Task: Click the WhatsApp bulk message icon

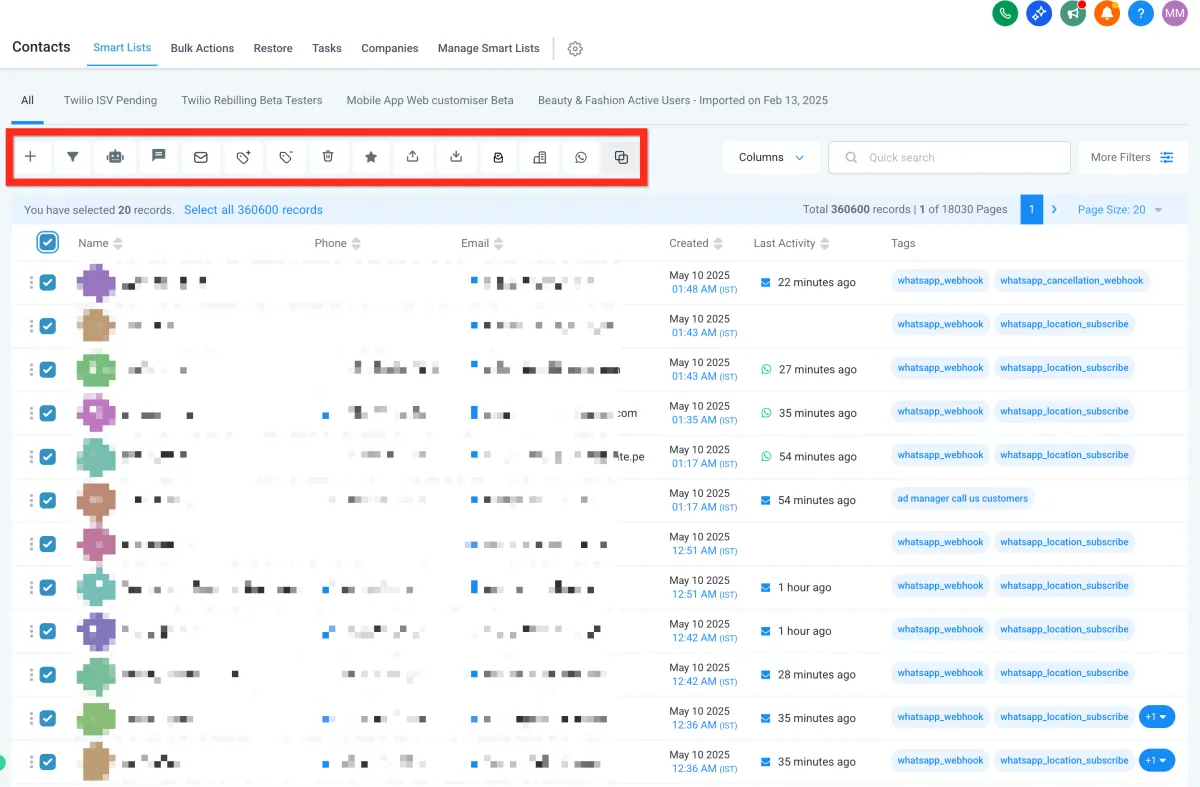Action: (x=581, y=157)
